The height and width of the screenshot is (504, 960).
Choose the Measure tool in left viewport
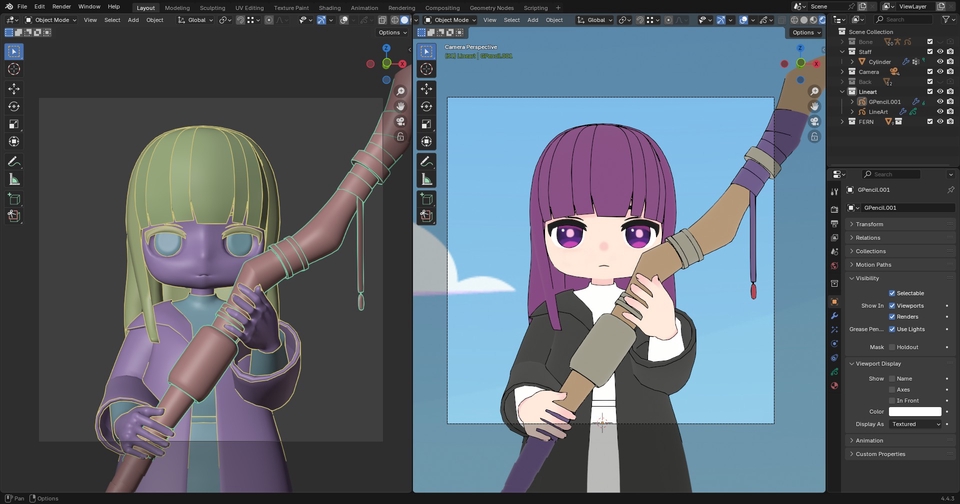pos(14,179)
